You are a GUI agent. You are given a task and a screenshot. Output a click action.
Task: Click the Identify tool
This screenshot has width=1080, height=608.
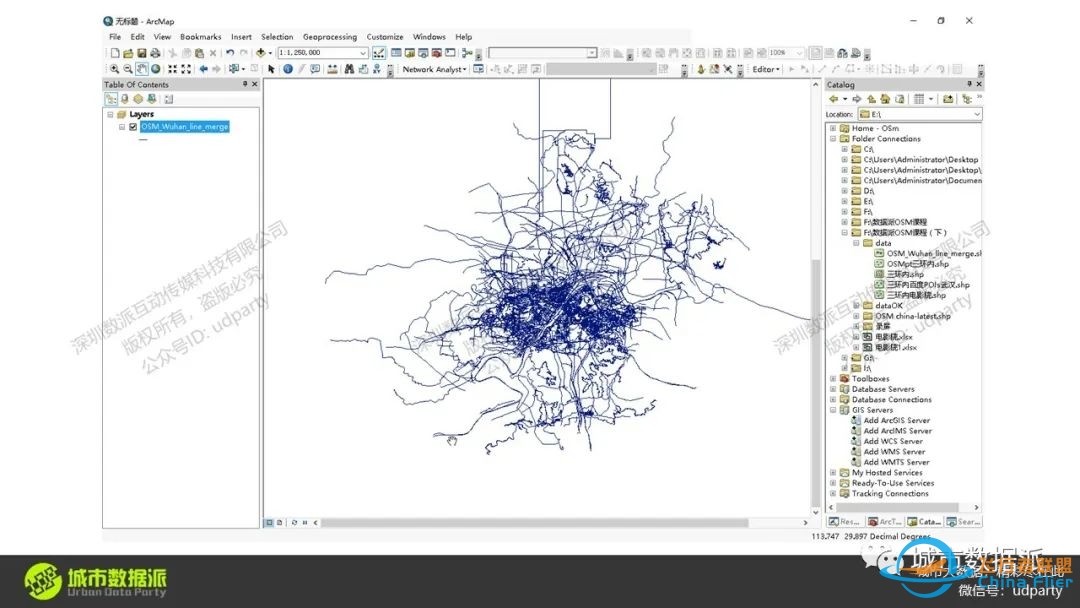point(288,68)
